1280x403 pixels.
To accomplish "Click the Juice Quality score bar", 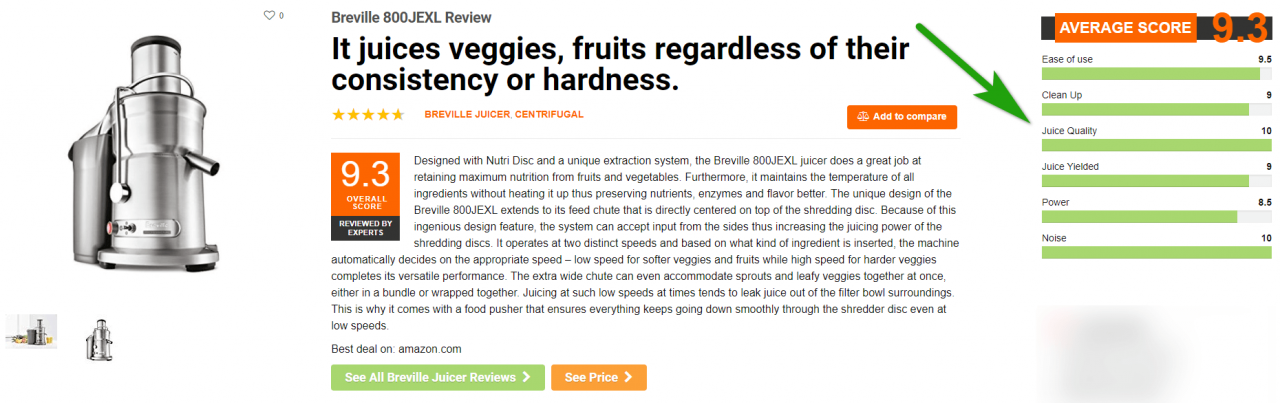I will tap(1157, 145).
